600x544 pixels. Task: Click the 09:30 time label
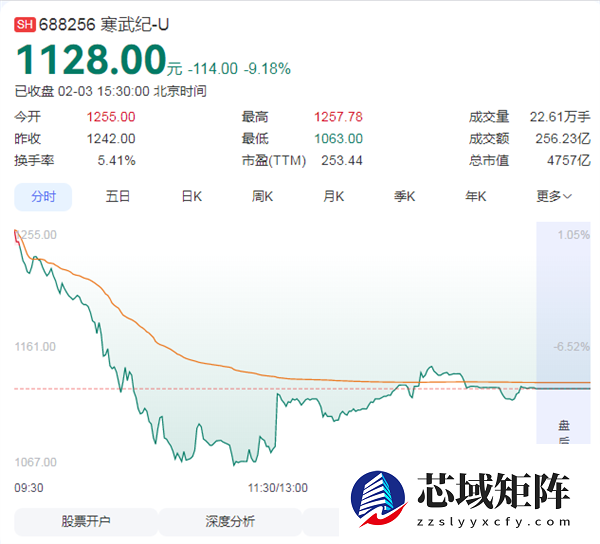(x=29, y=488)
